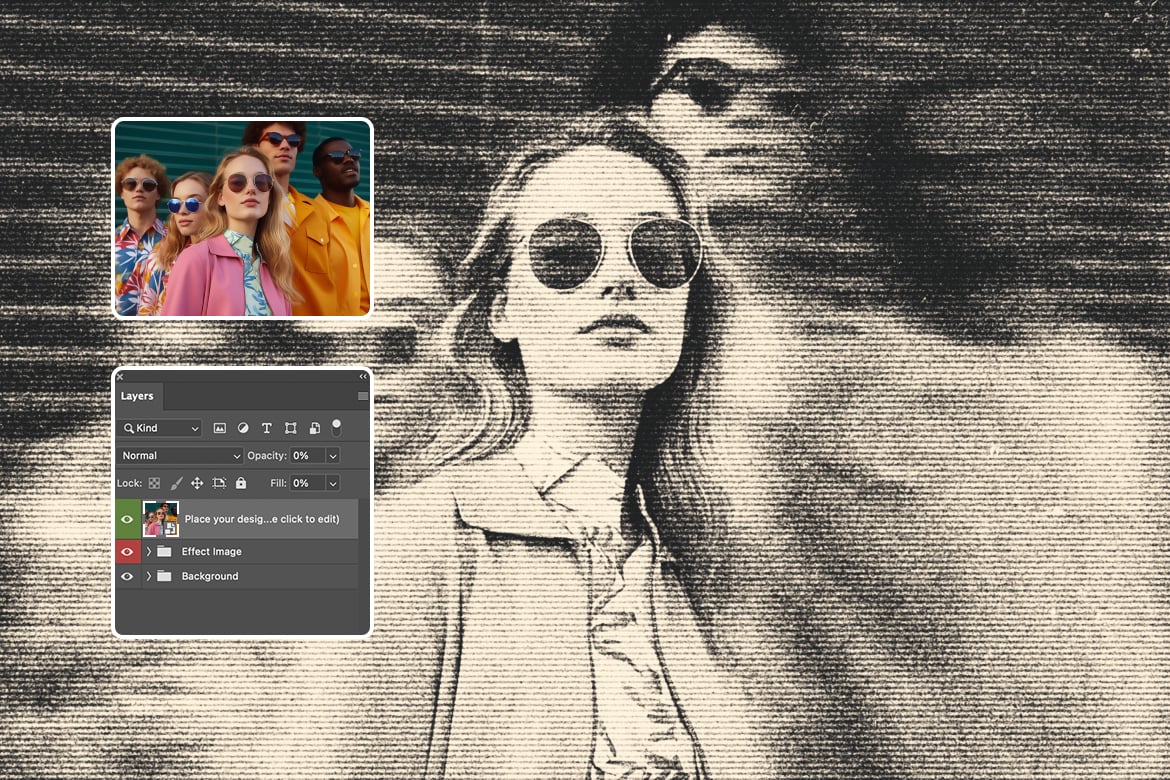
Task: Hide the Background group
Action: pos(127,576)
